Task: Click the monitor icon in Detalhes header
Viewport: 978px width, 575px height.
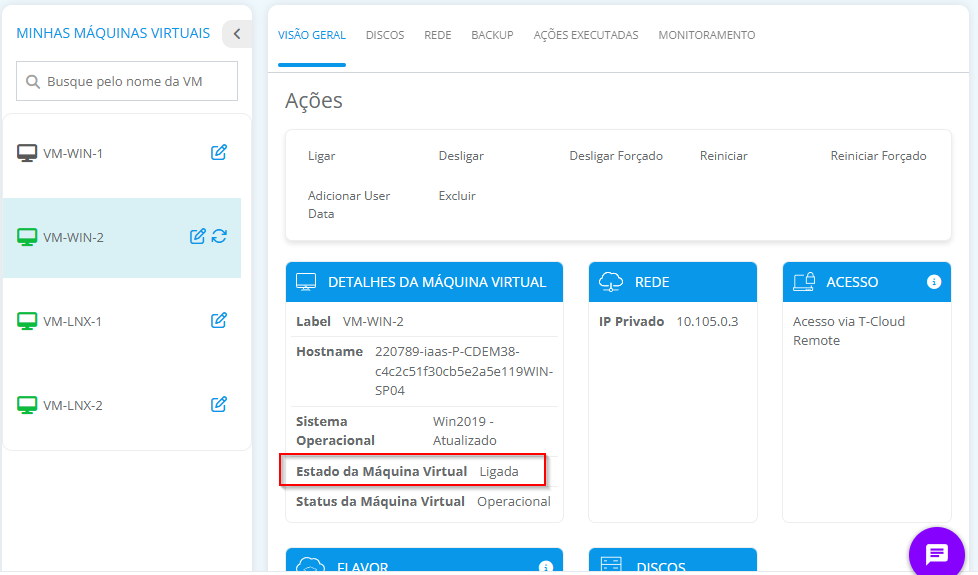Action: click(x=306, y=282)
